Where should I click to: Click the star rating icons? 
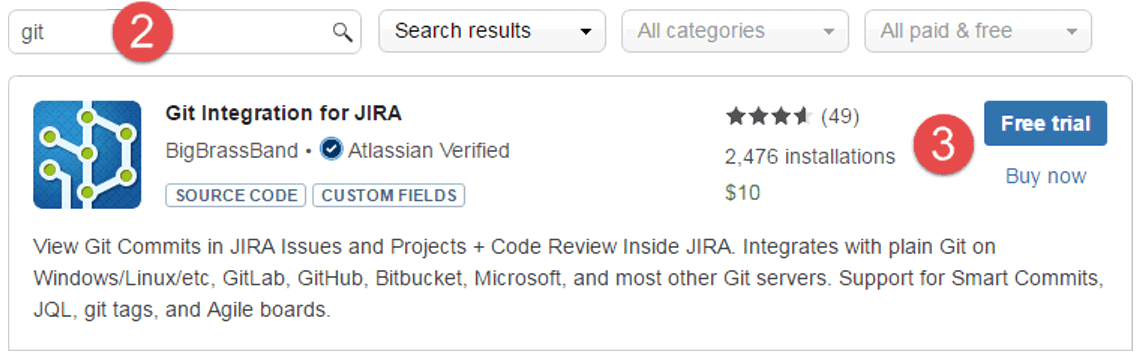coord(768,116)
